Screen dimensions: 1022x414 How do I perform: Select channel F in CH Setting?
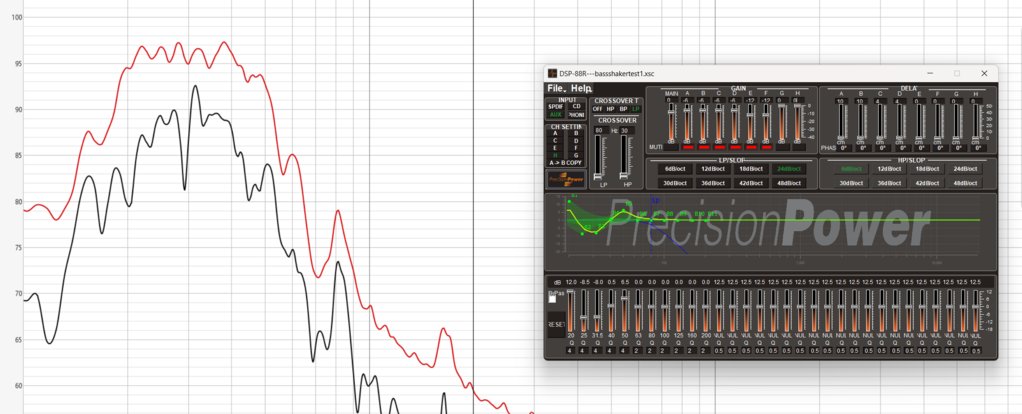click(576, 148)
